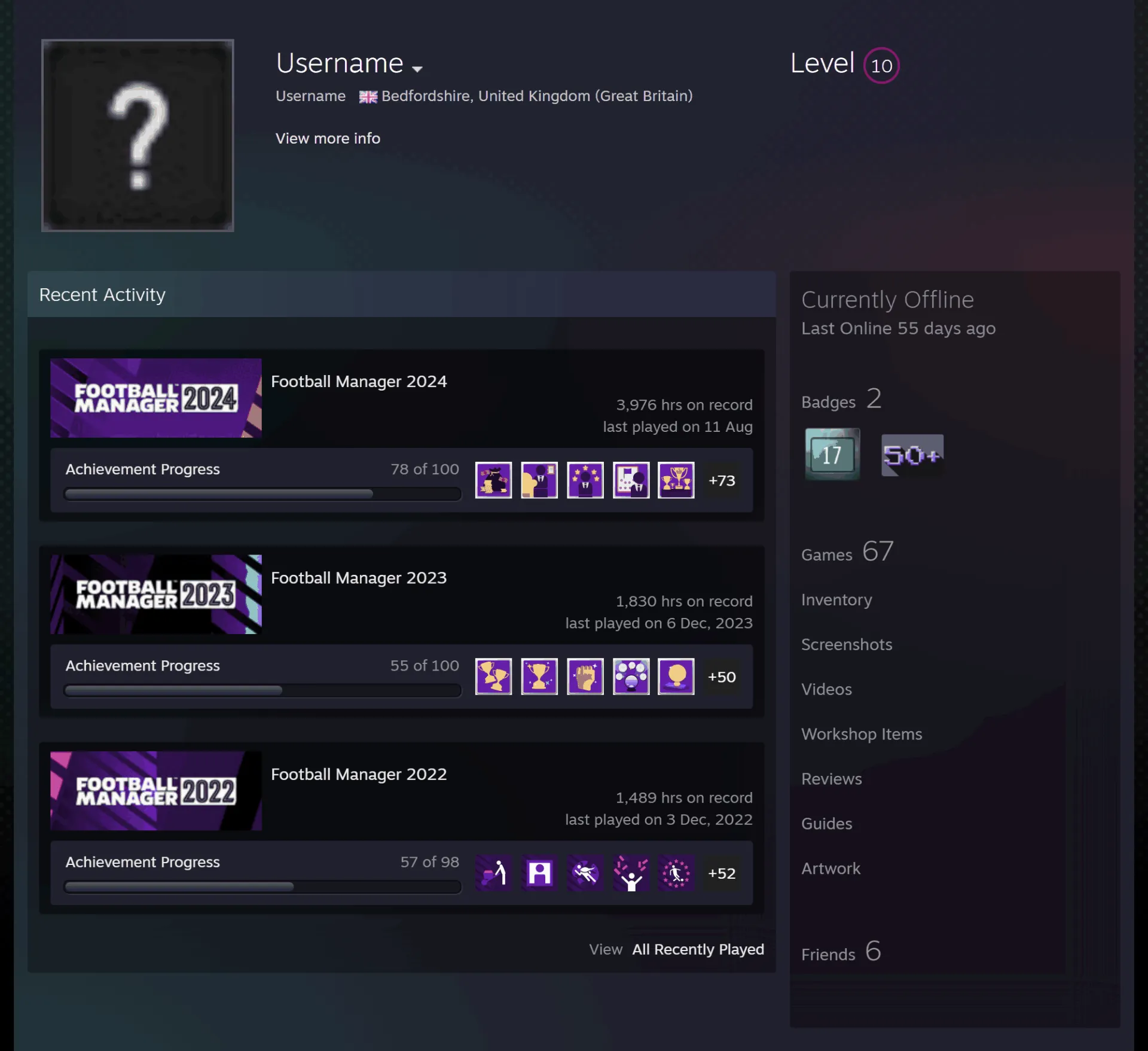Click the 55 of 100 achievement progress bar
The image size is (1148, 1051).
[x=262, y=690]
